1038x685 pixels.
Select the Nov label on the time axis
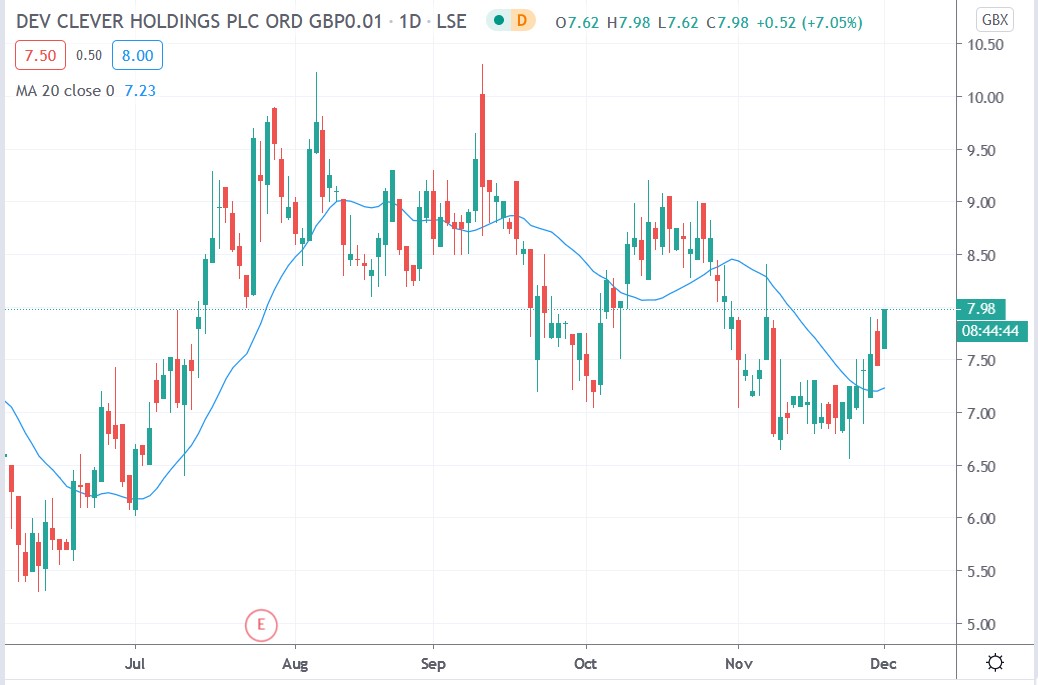(738, 663)
